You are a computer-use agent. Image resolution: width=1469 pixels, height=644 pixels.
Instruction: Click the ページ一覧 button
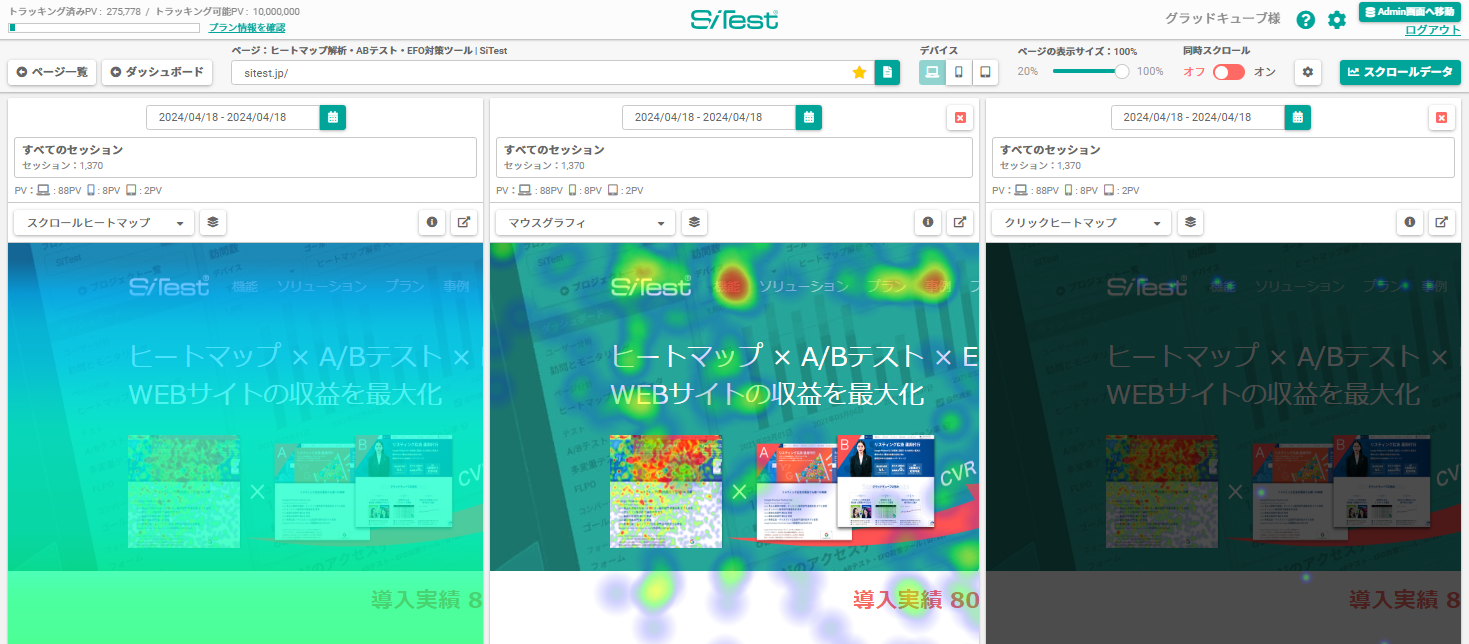coord(52,72)
